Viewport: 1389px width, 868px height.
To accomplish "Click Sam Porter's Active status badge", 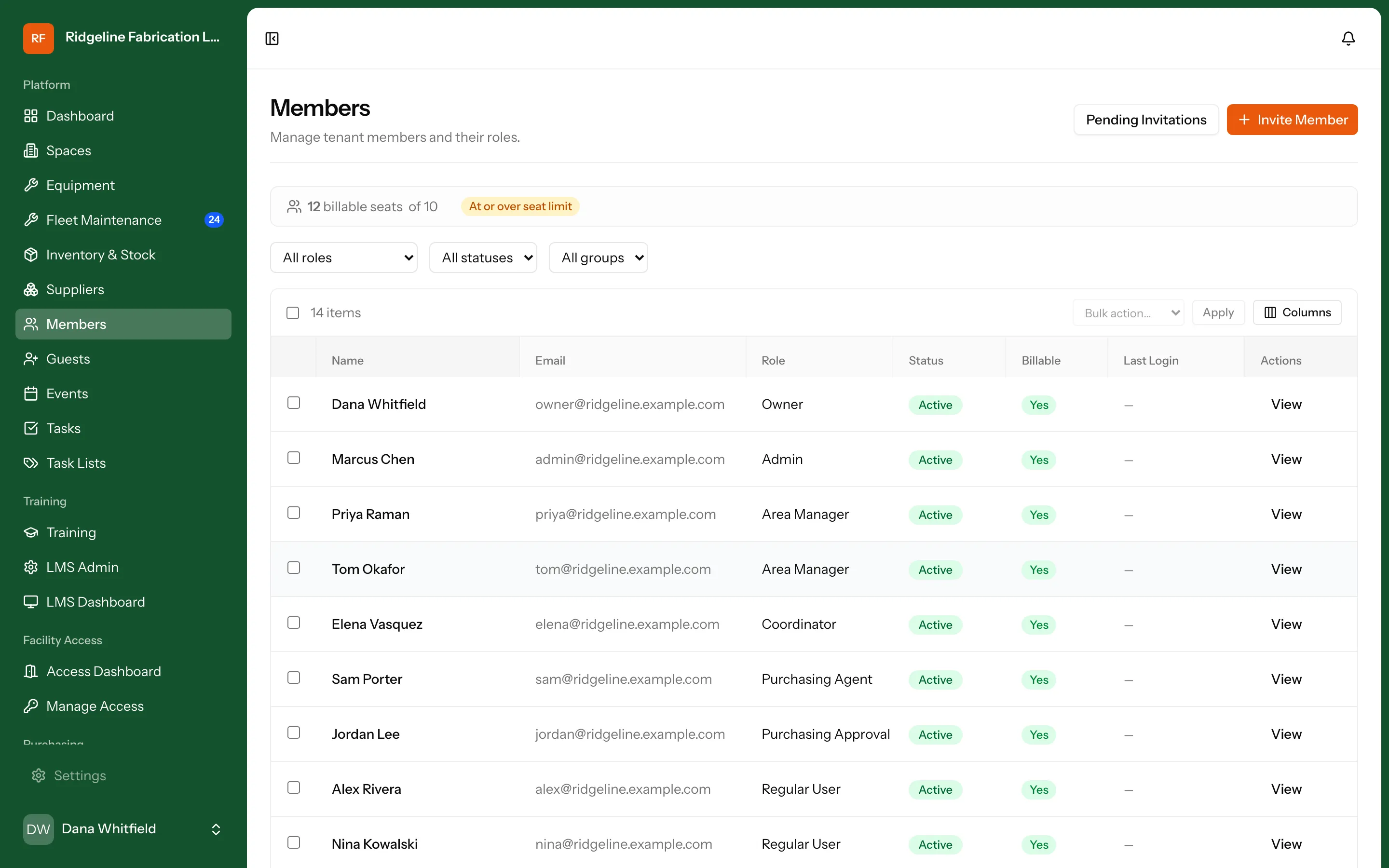I will click(x=935, y=680).
